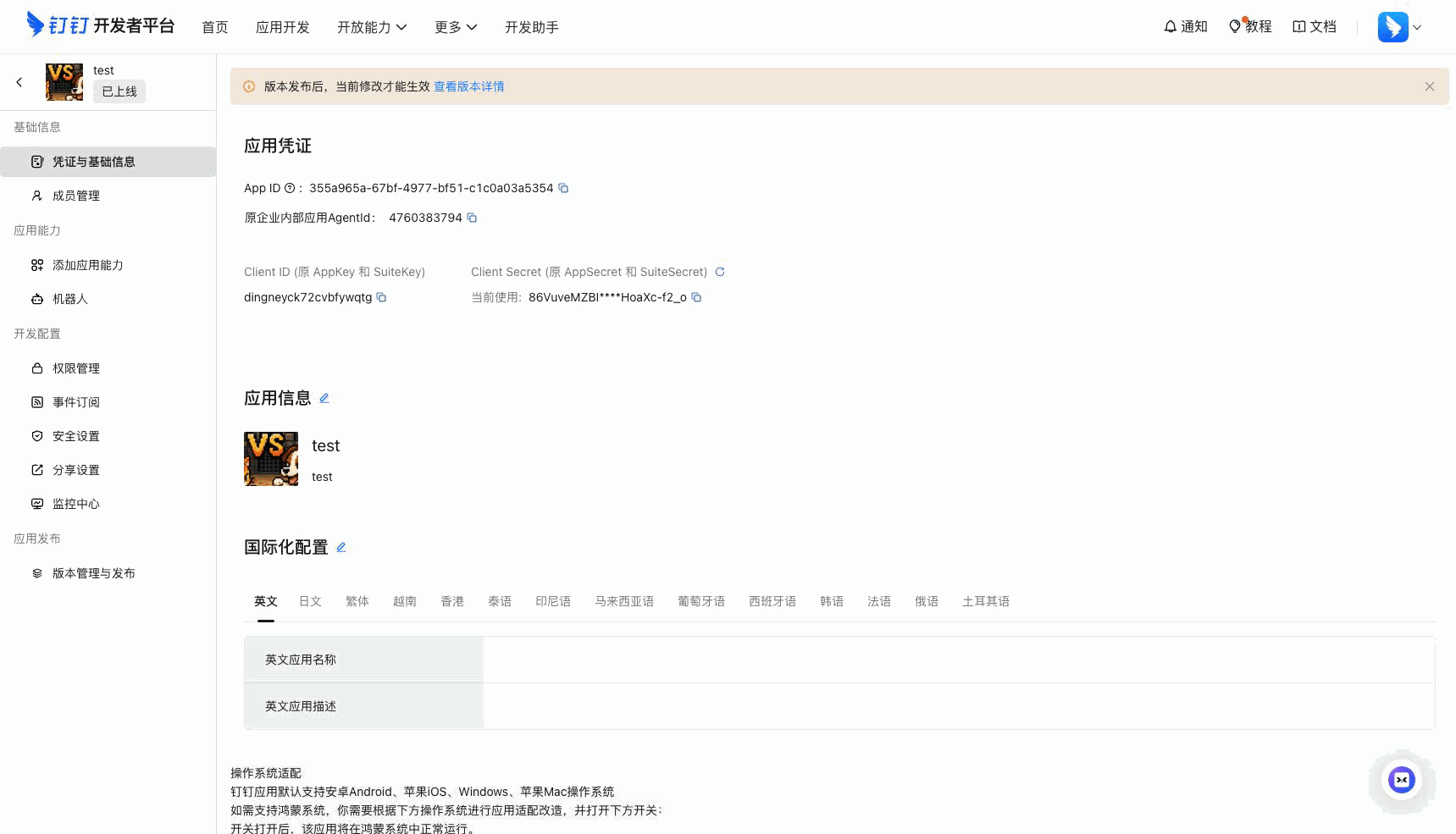Open the tutorial lightbulb icon
The height and width of the screenshot is (834, 1456).
click(1235, 26)
